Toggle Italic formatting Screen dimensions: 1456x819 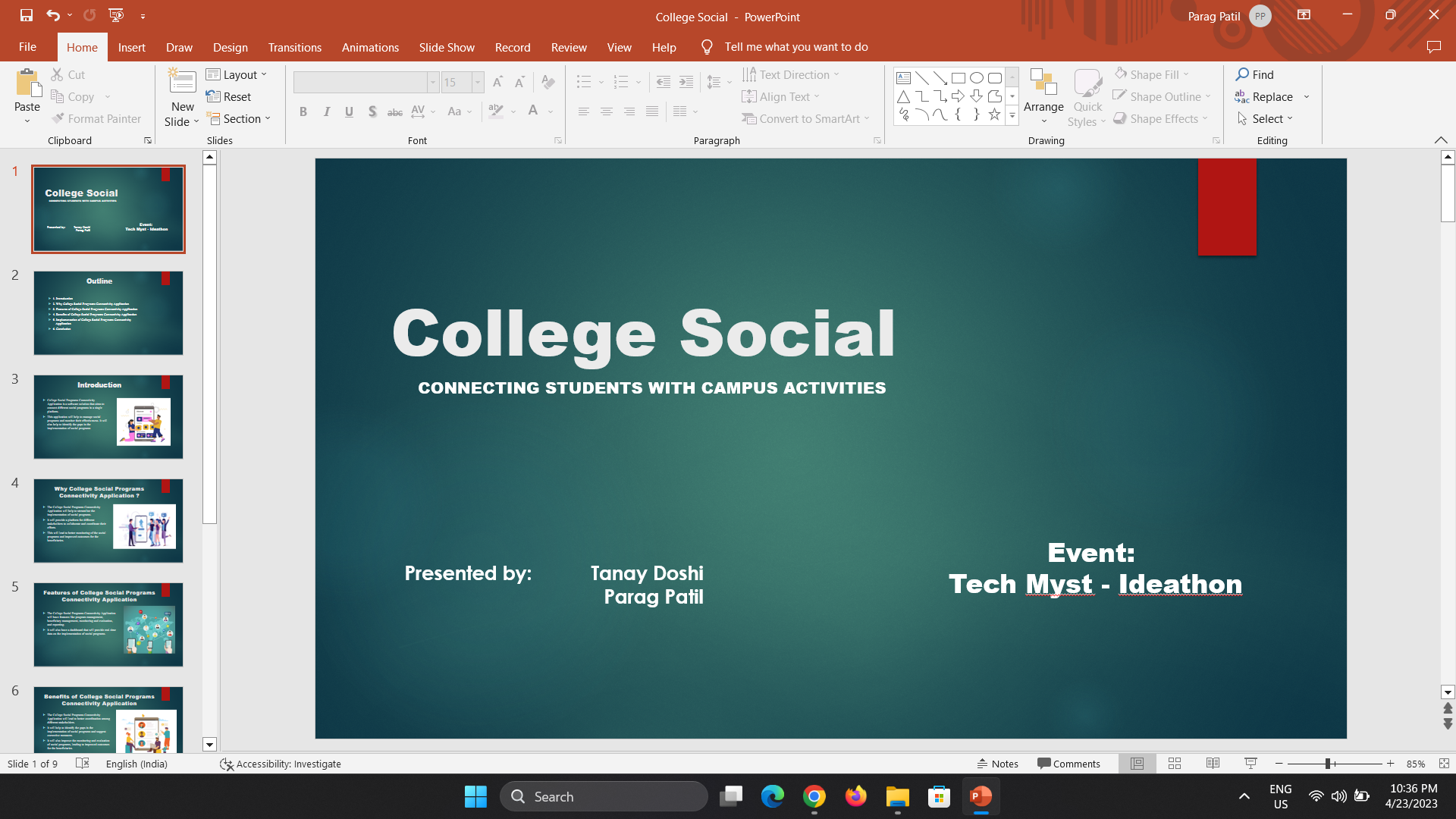(x=326, y=111)
